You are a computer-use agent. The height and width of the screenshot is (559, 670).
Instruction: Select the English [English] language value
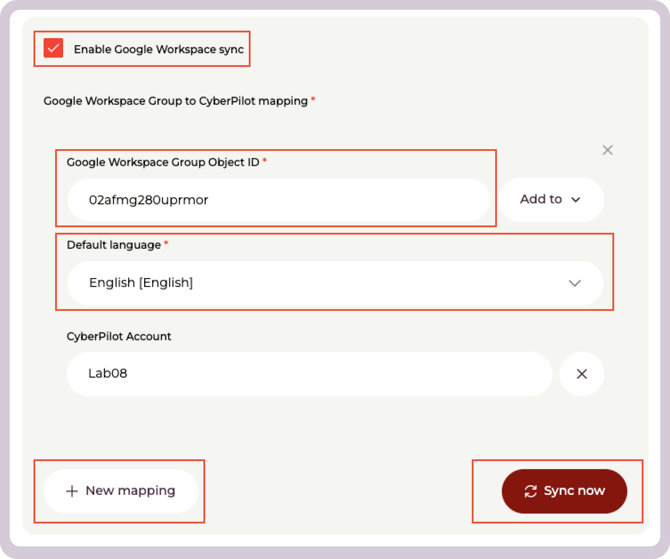(141, 283)
